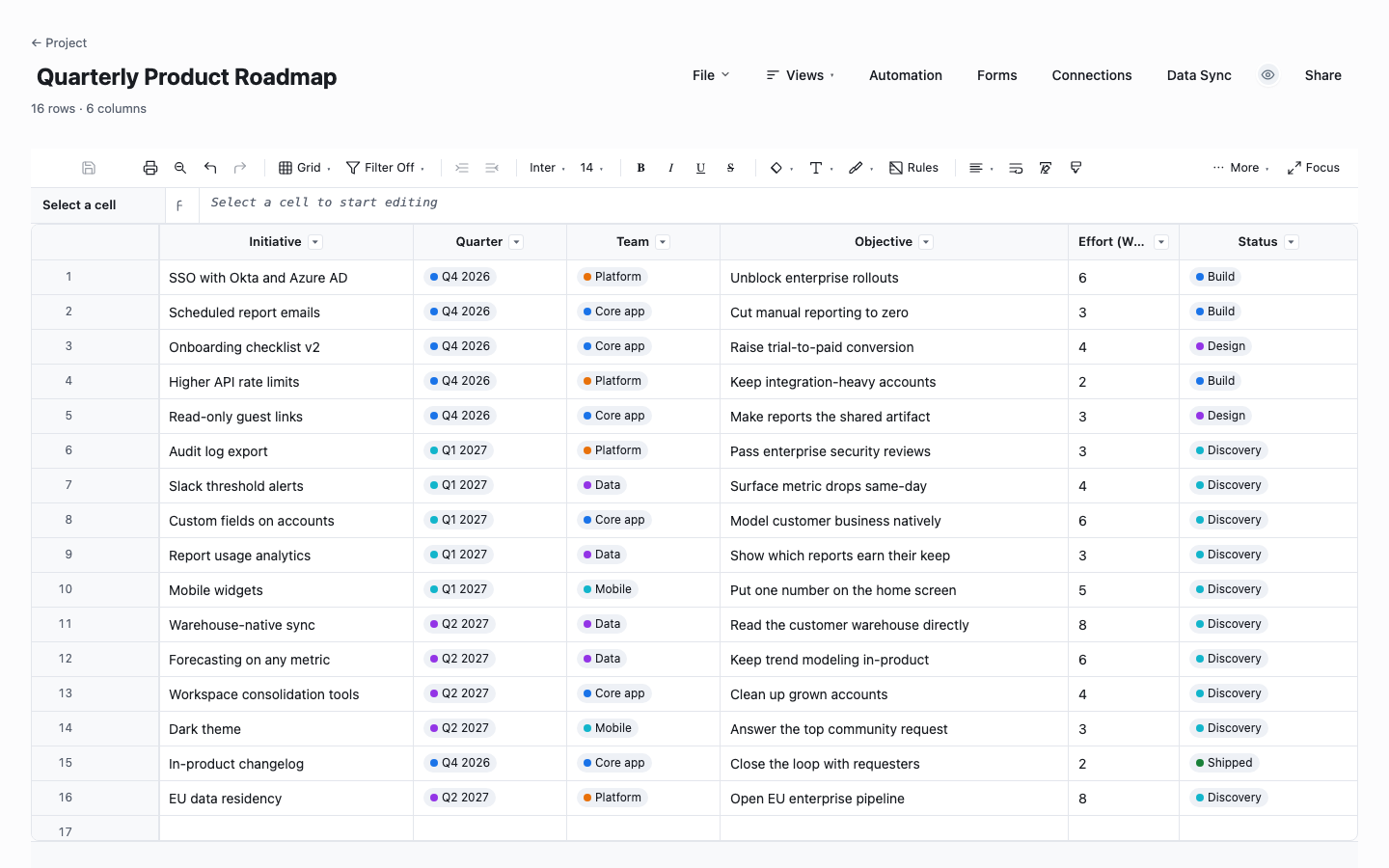Viewport: 1389px width, 868px height.
Task: Open the Views menu
Action: (x=801, y=75)
